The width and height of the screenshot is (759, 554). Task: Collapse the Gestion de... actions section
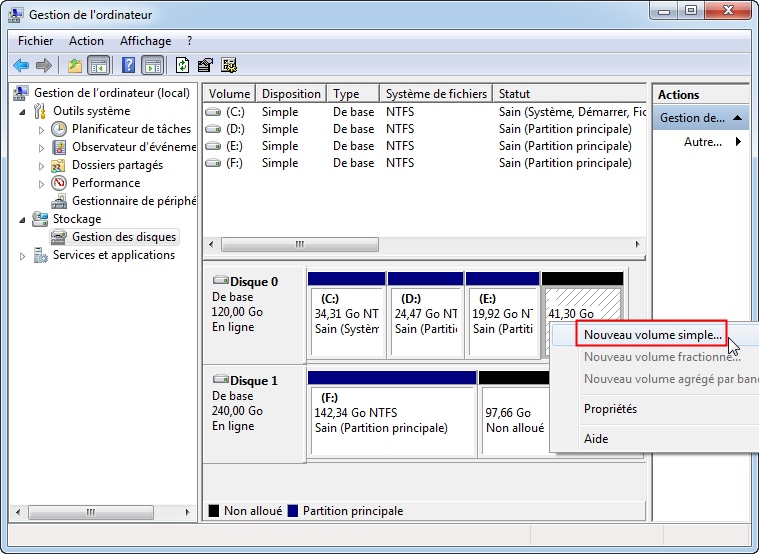point(738,118)
